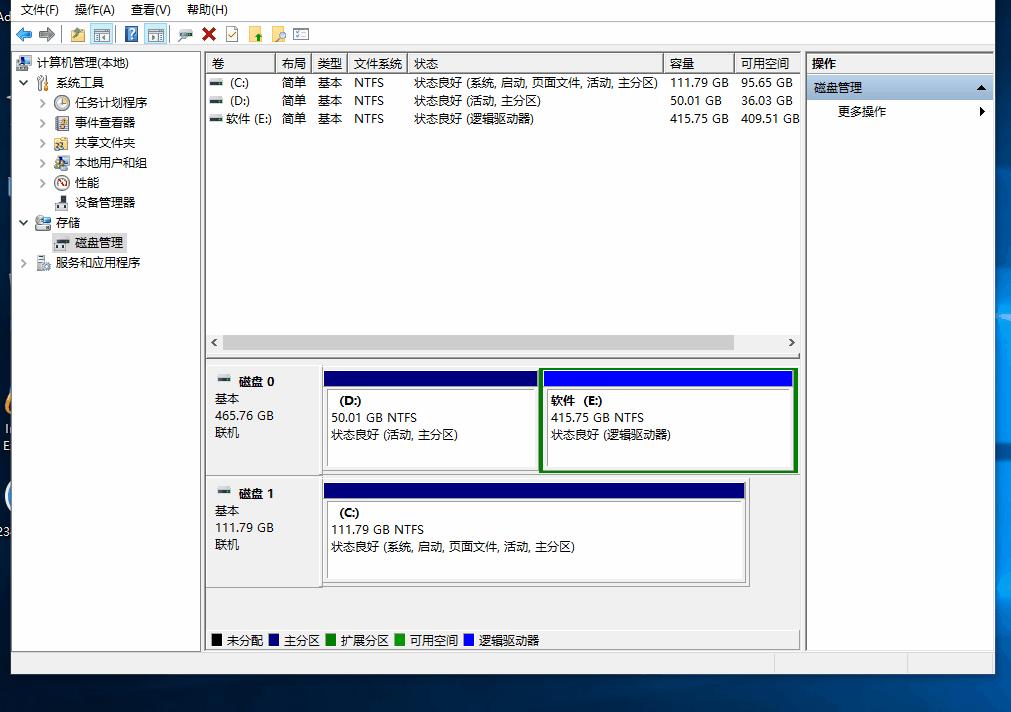Image resolution: width=1011 pixels, height=712 pixels.
Task: Click the properties toolbar icon beside Back arrows
Action: (76, 33)
